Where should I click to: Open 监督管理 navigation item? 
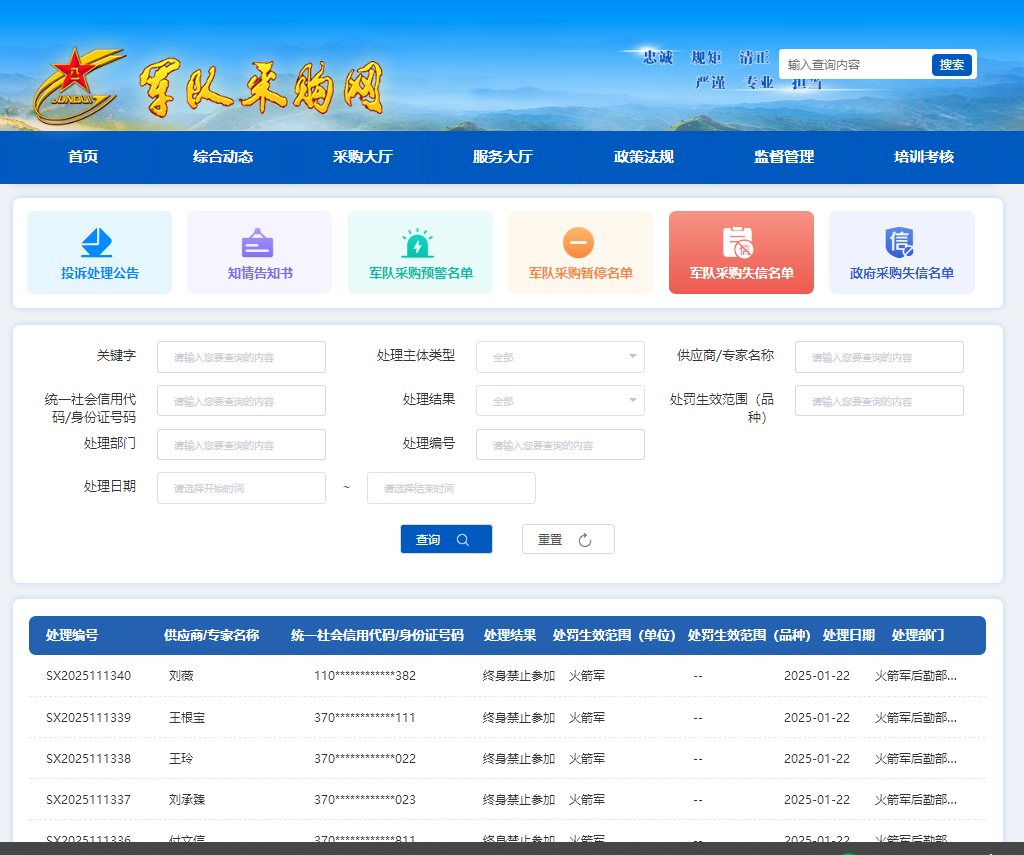tap(784, 157)
